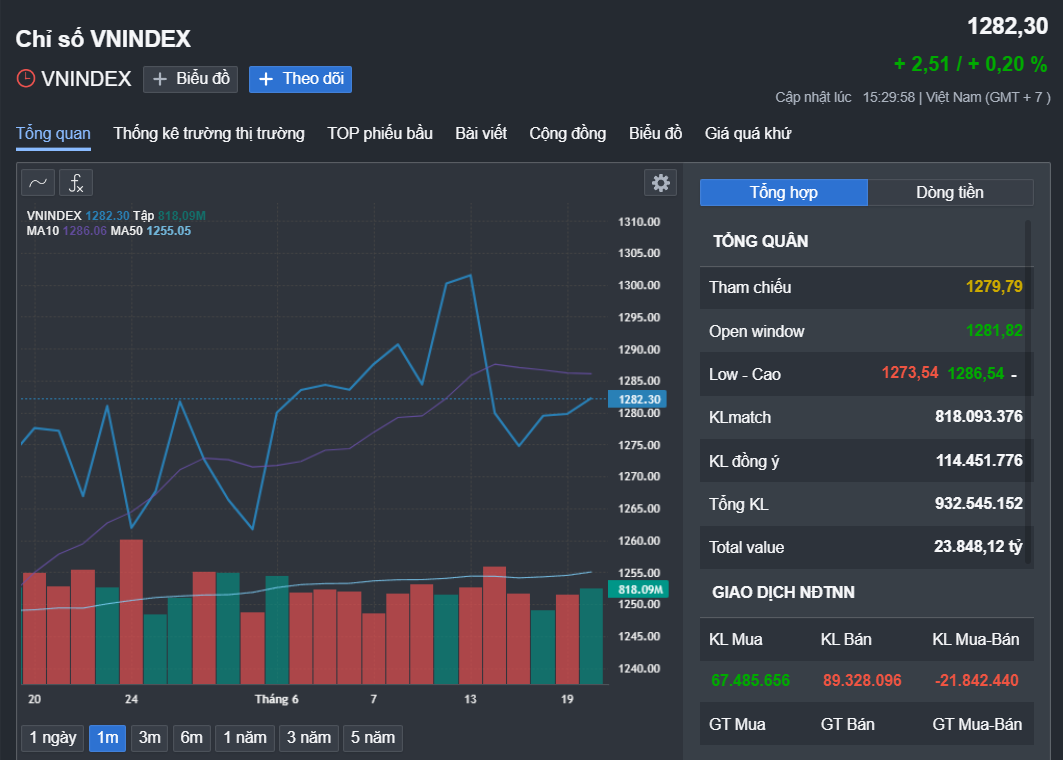Follow the index with Theo dõi
Screen dimensions: 1063x760
[x=300, y=79]
